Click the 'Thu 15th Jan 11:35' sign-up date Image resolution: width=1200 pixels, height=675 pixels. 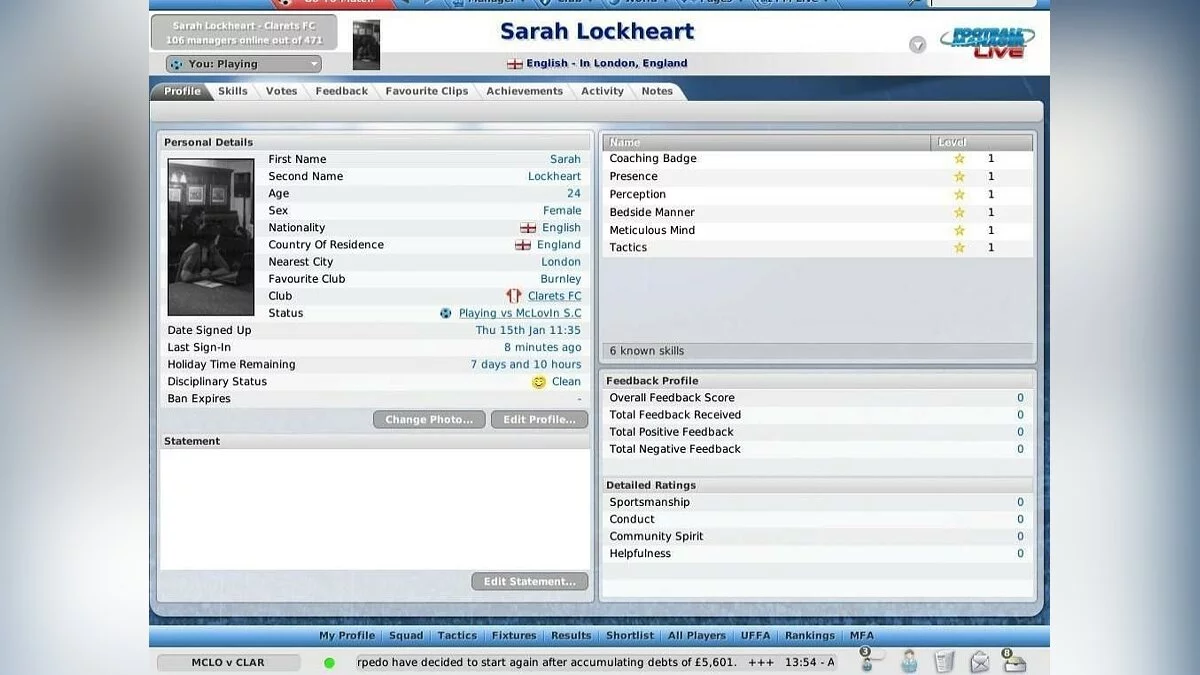coord(528,331)
